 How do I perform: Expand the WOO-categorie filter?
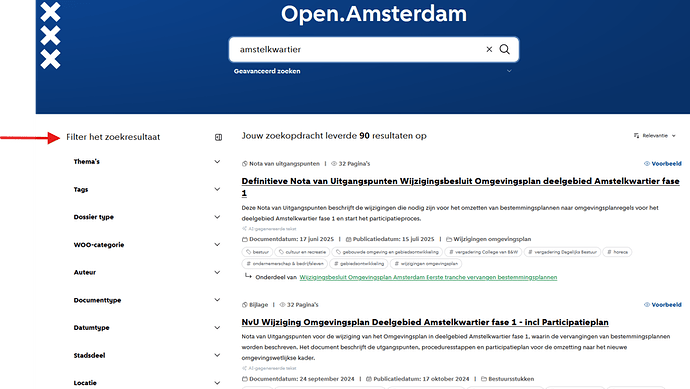point(147,245)
